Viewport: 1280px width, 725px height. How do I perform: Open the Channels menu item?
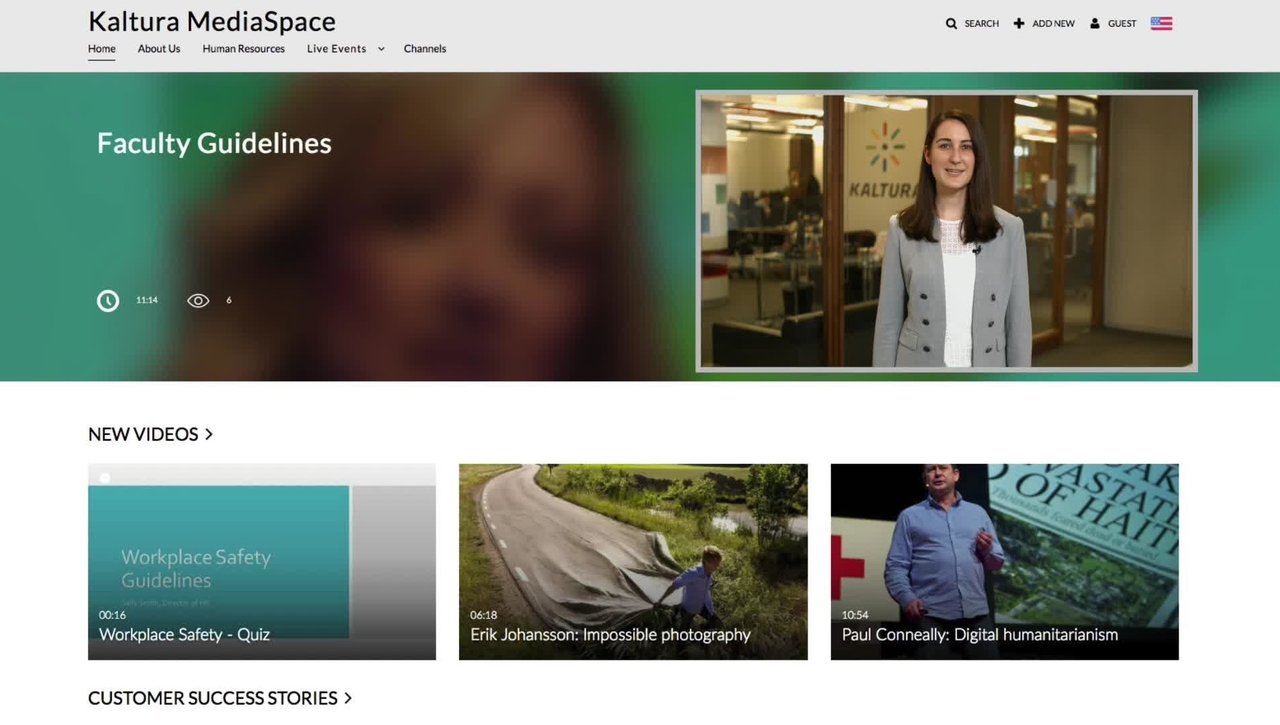[x=425, y=49]
